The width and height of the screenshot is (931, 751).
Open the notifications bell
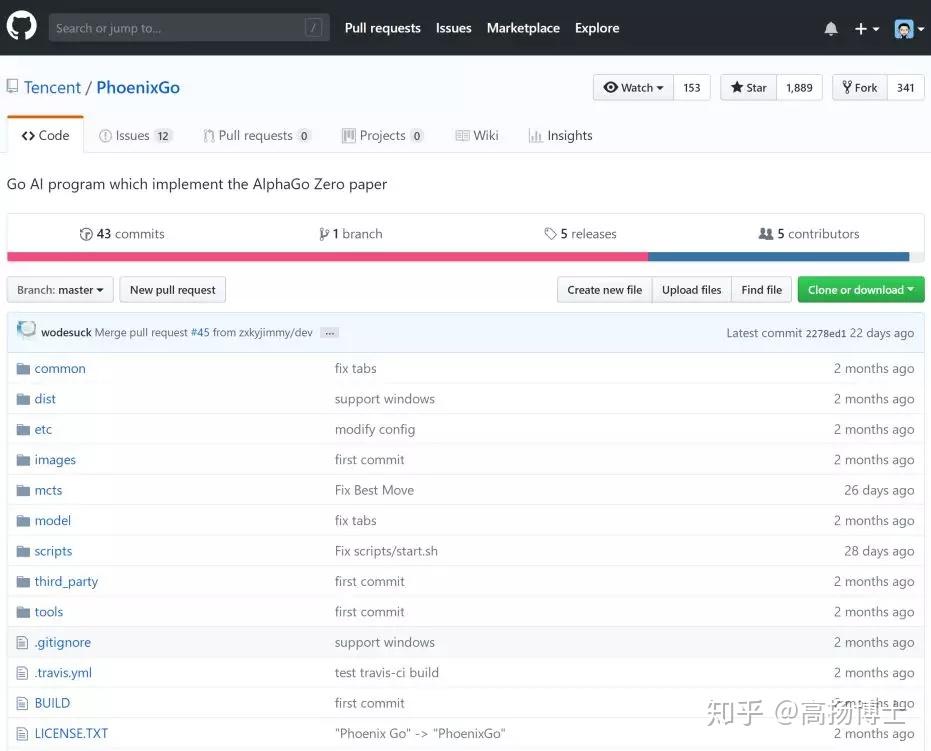(831, 28)
